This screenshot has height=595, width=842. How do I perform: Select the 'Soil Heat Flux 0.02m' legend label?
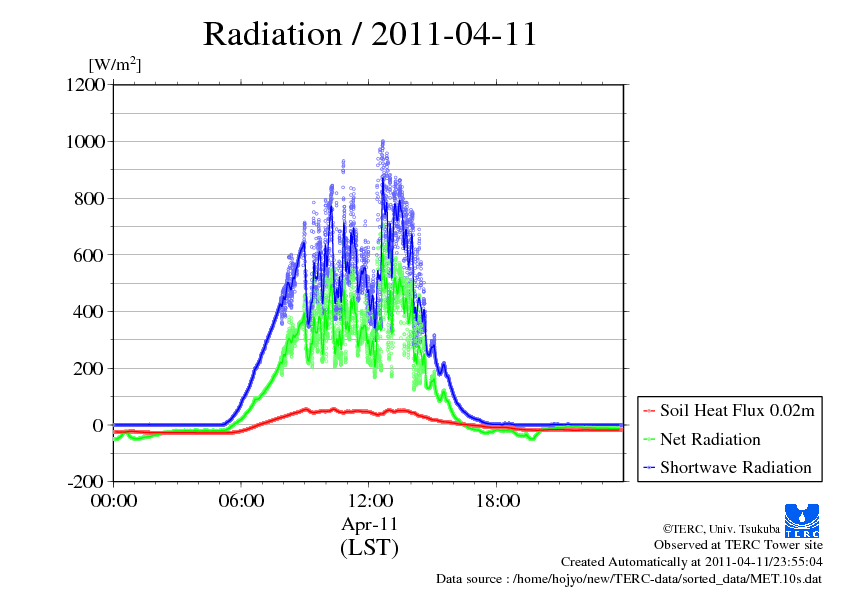click(x=737, y=411)
